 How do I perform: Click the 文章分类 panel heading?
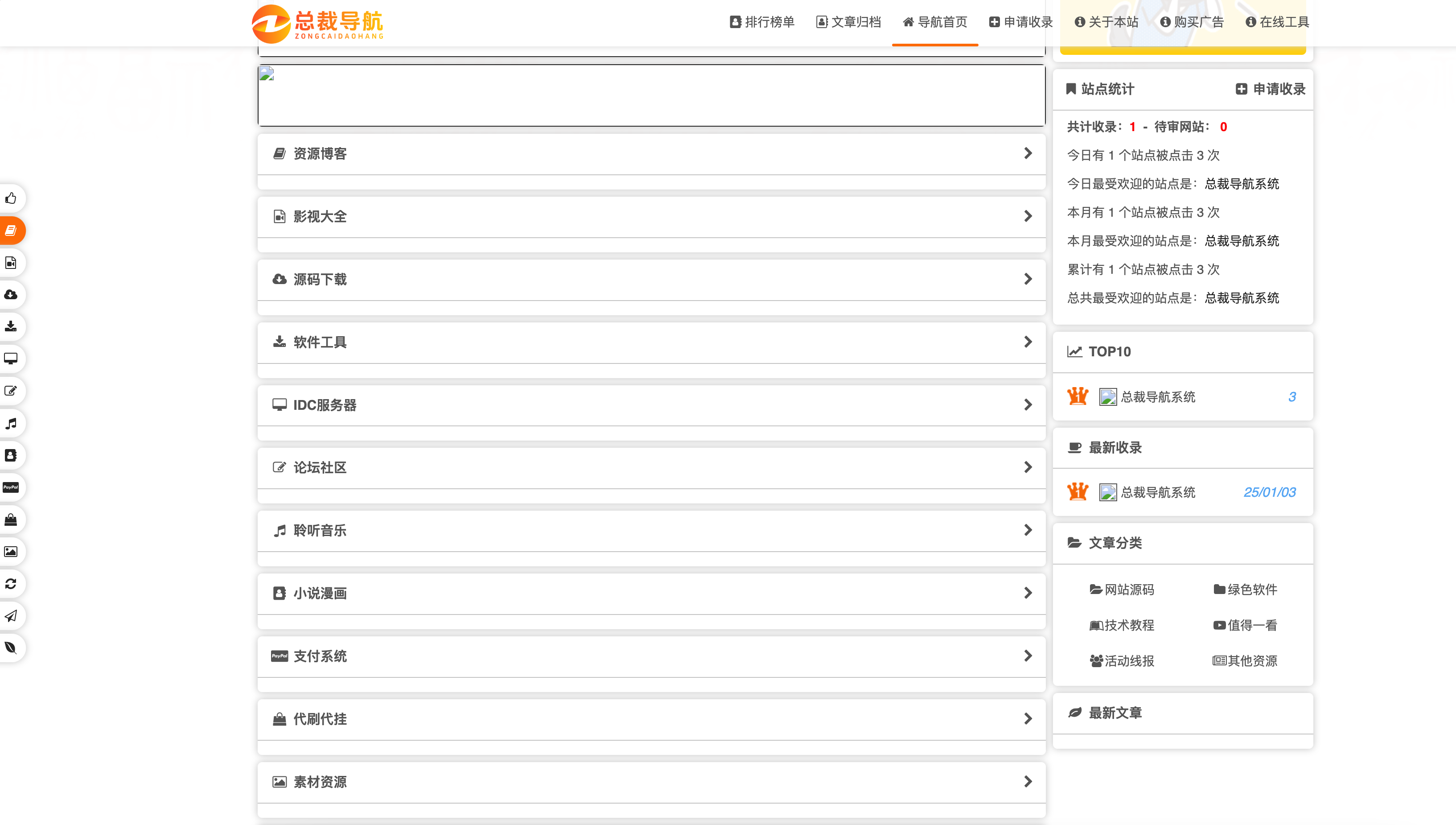click(x=1115, y=543)
